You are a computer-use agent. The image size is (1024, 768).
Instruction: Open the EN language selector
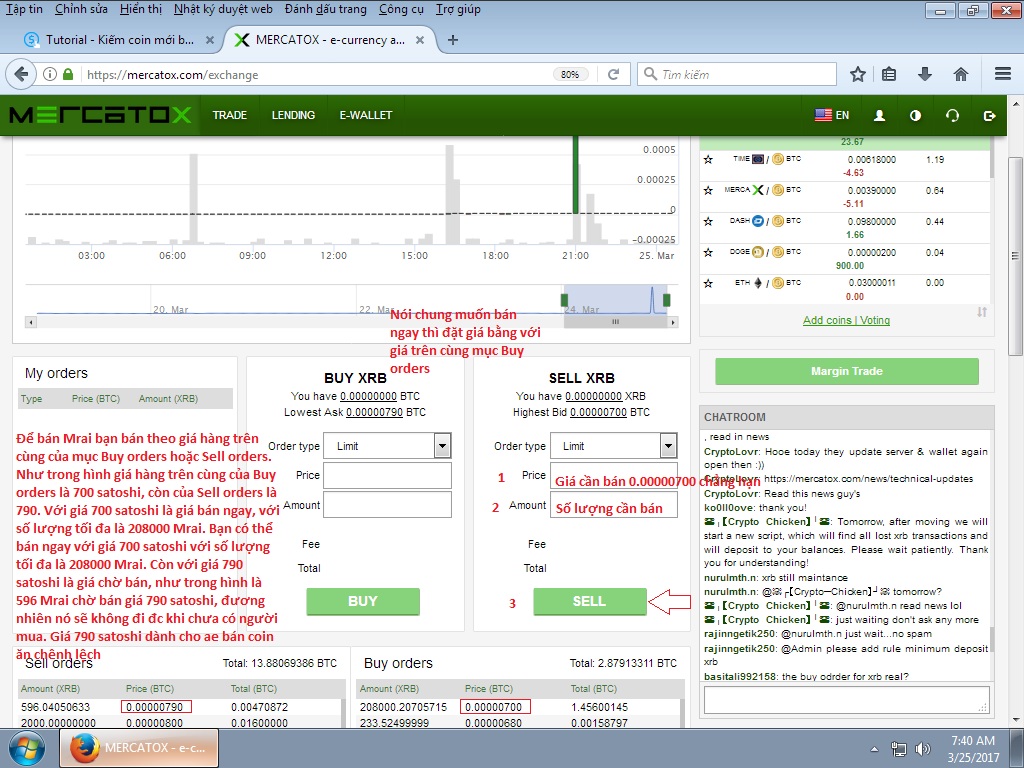(x=832, y=116)
